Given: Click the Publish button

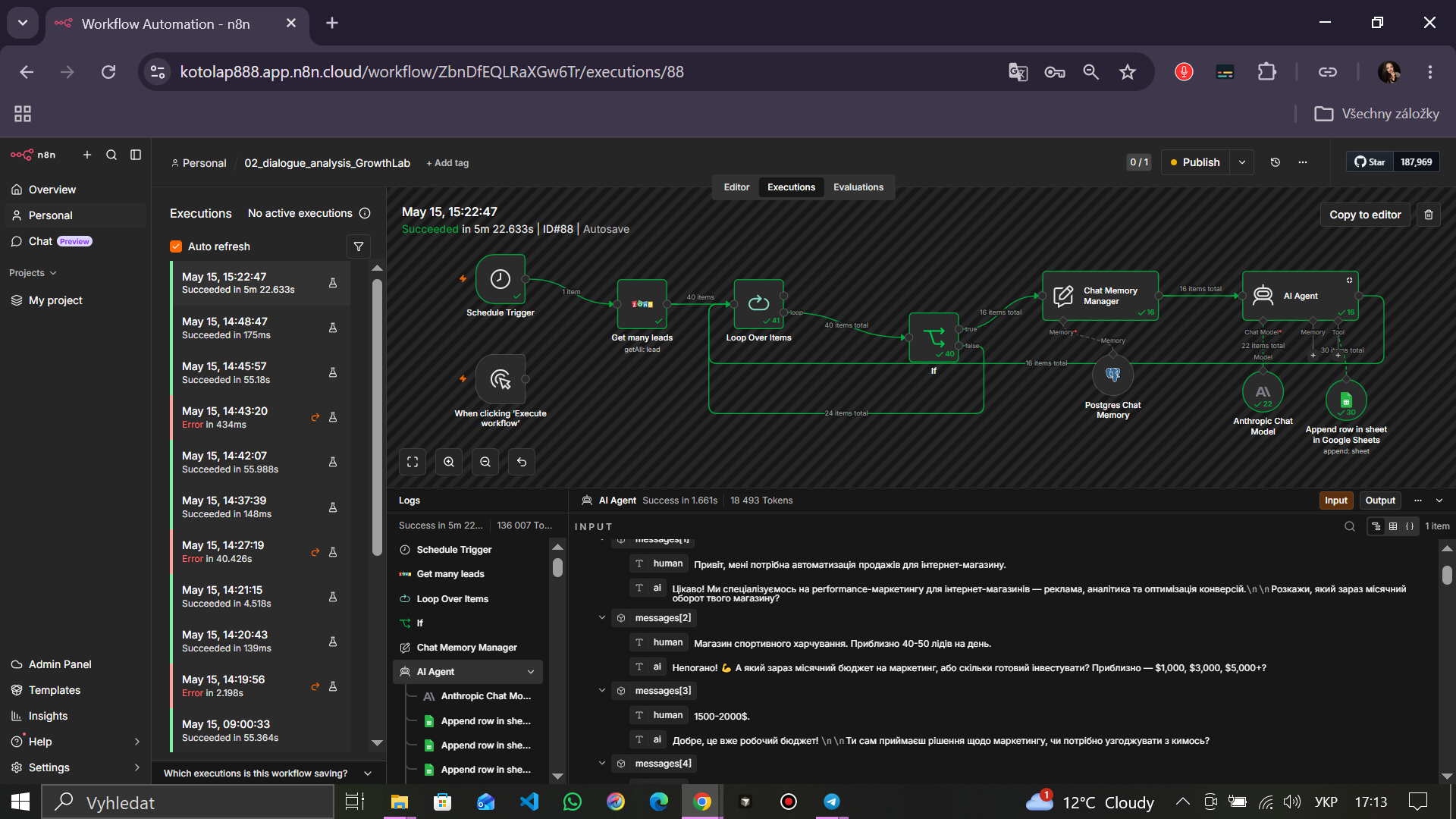Looking at the screenshot, I should tap(1195, 162).
